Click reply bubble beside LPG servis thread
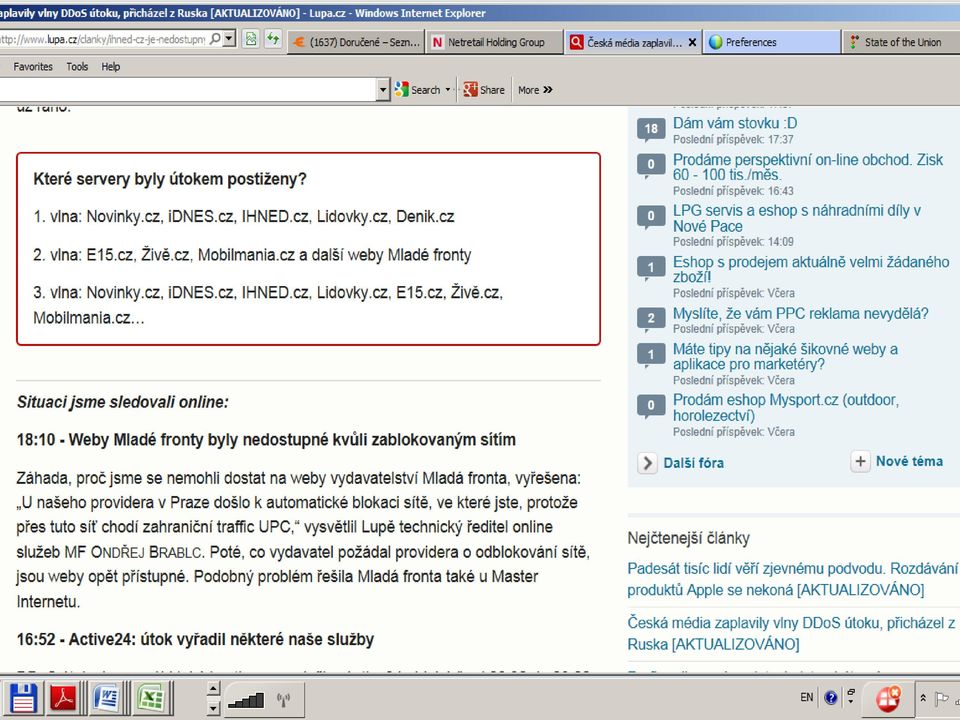This screenshot has height=720, width=960. [651, 217]
